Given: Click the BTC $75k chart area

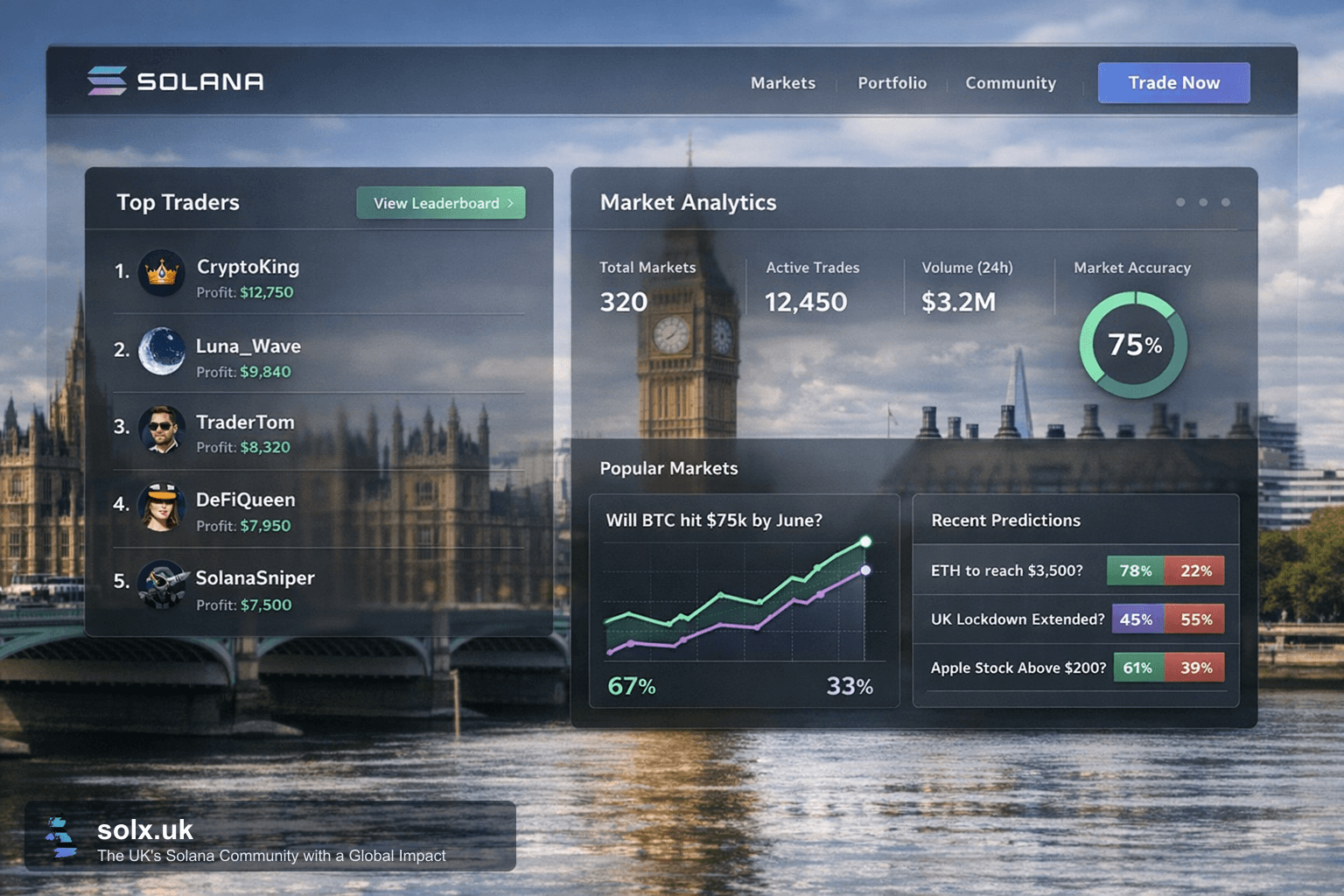Looking at the screenshot, I should 744,602.
